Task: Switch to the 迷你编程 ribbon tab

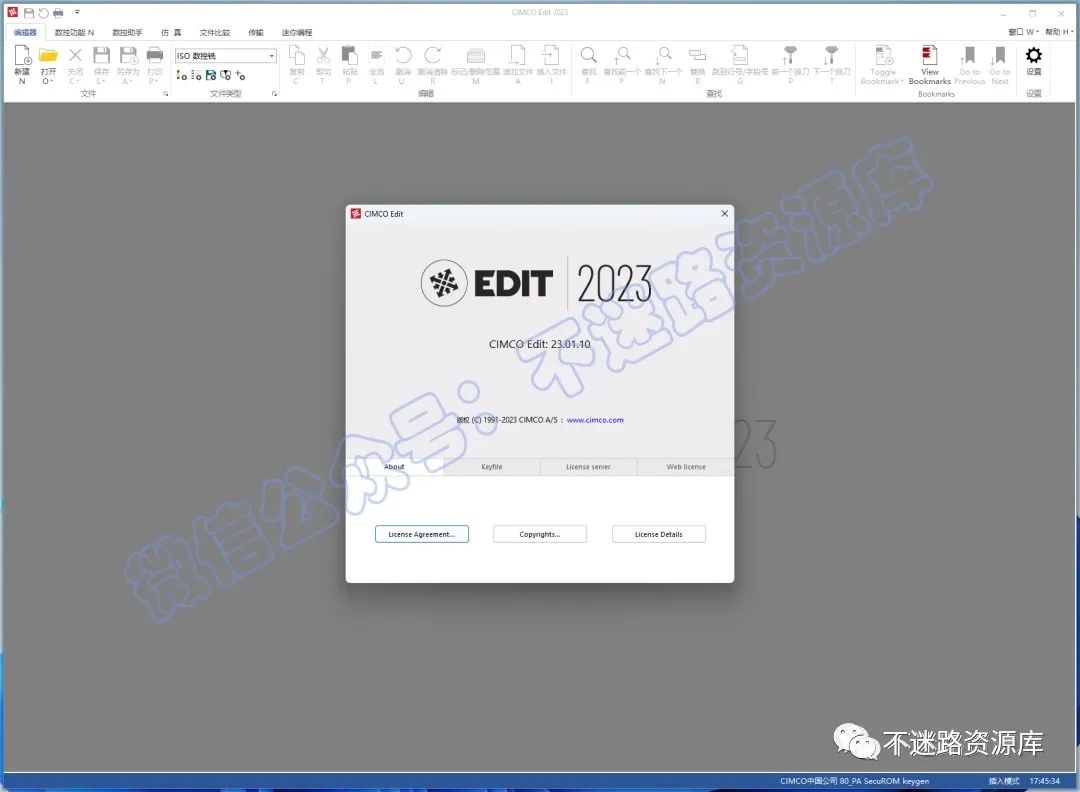Action: coord(297,32)
